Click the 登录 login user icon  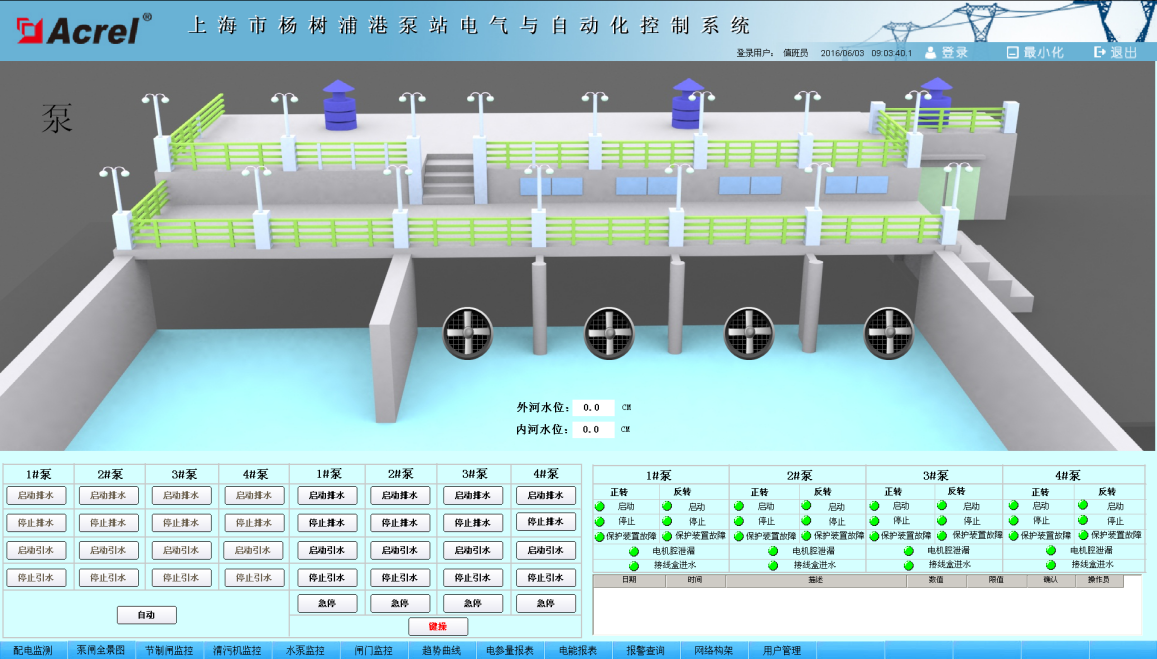[930, 52]
